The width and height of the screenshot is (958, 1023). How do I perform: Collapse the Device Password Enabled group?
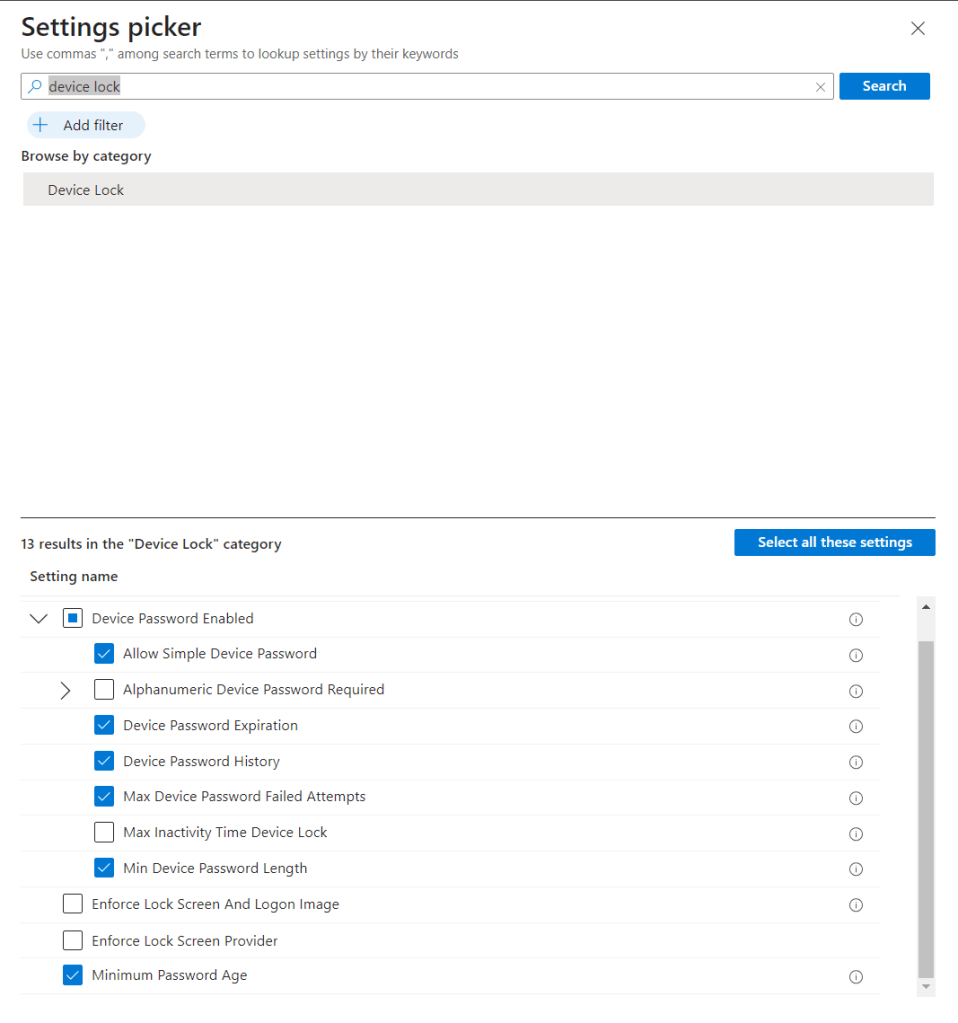[39, 619]
